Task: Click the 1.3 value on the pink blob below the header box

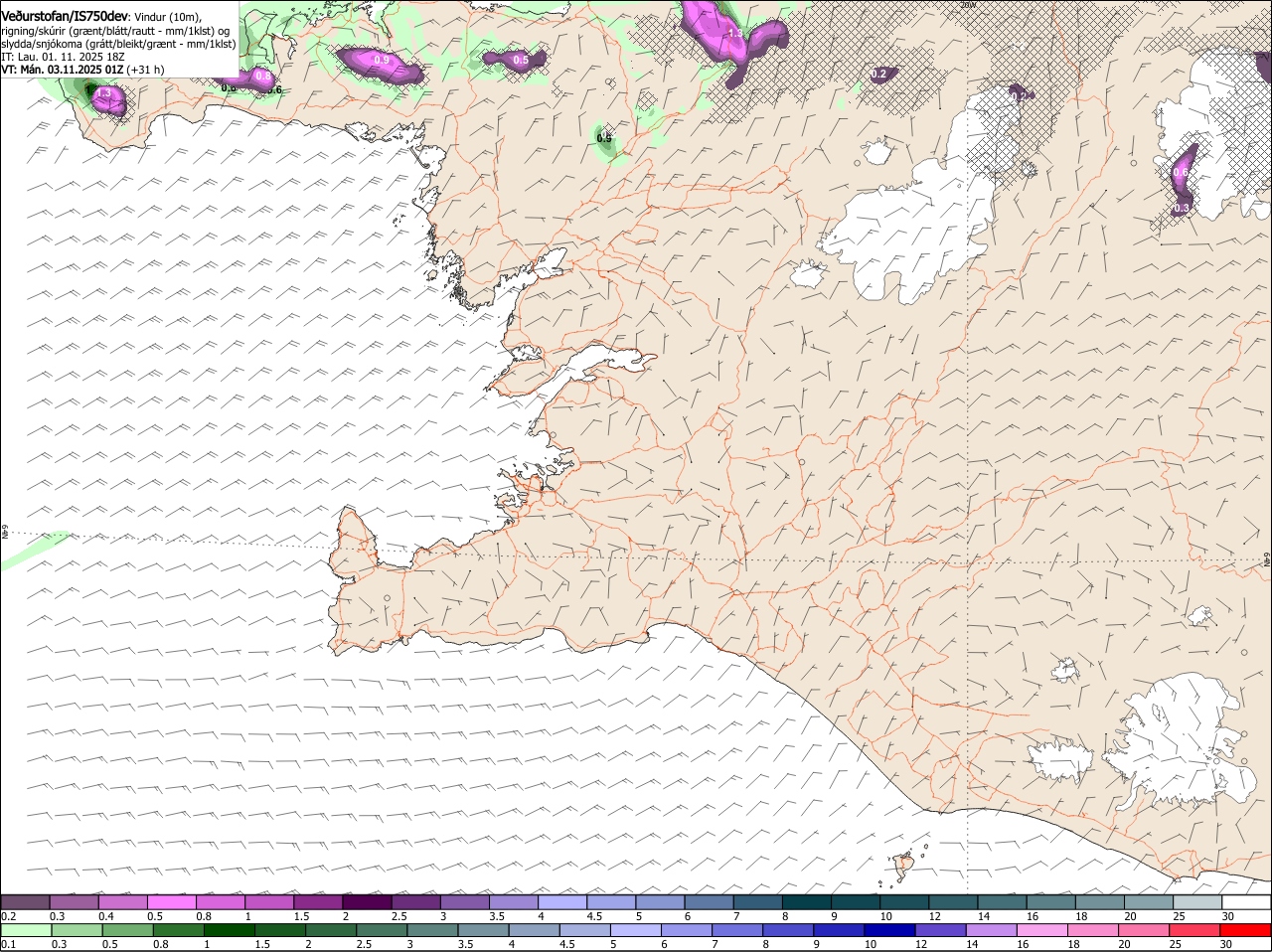Action: click(102, 92)
